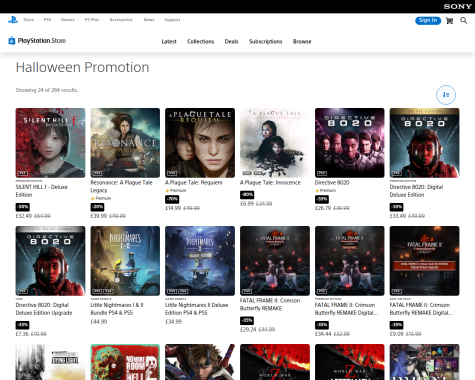Click the -70% badge under Requiem
The image size is (475, 380).
coord(172,199)
